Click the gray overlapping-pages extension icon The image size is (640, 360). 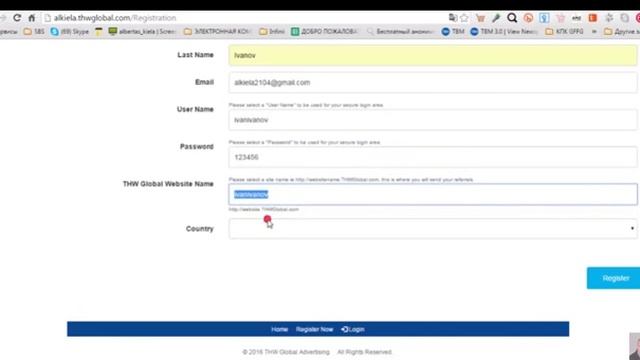pos(624,18)
